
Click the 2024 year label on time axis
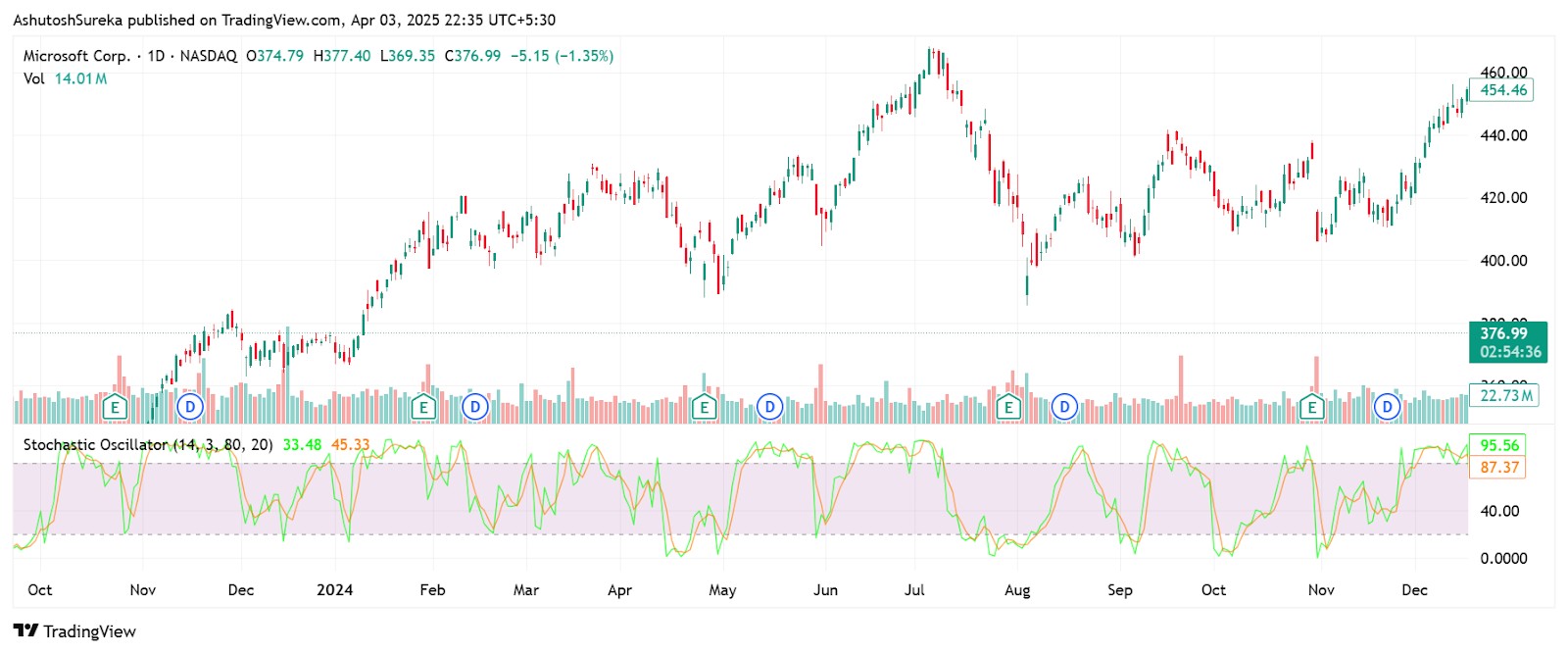(335, 590)
